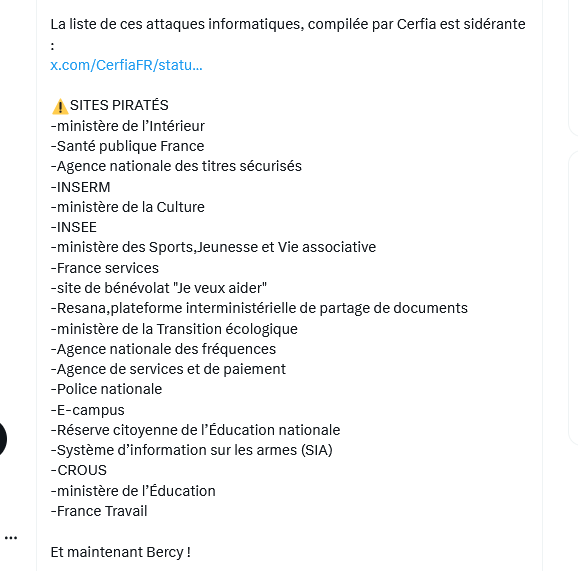Click the "Et maintenant Bercy !" sentence
The image size is (578, 571).
pos(121,552)
